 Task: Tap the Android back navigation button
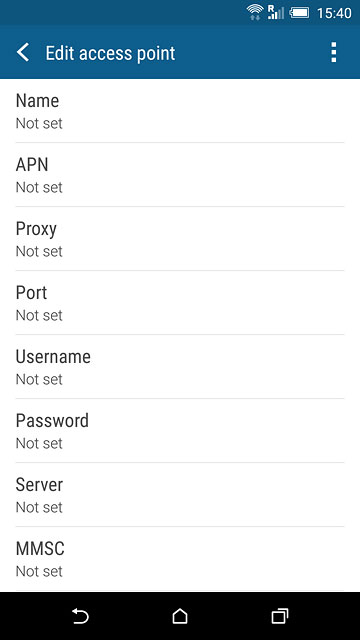(80, 616)
